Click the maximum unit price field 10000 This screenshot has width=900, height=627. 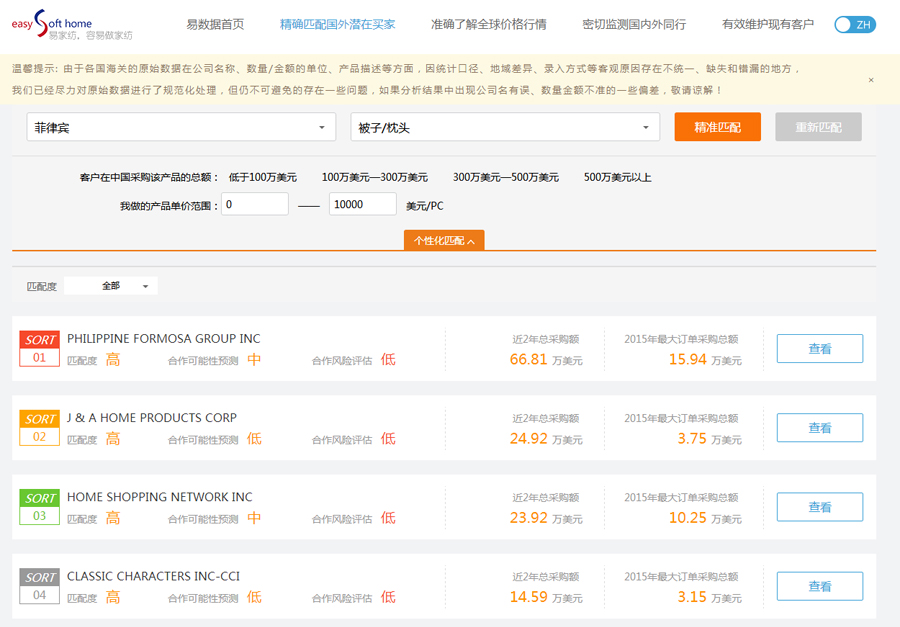click(x=363, y=204)
